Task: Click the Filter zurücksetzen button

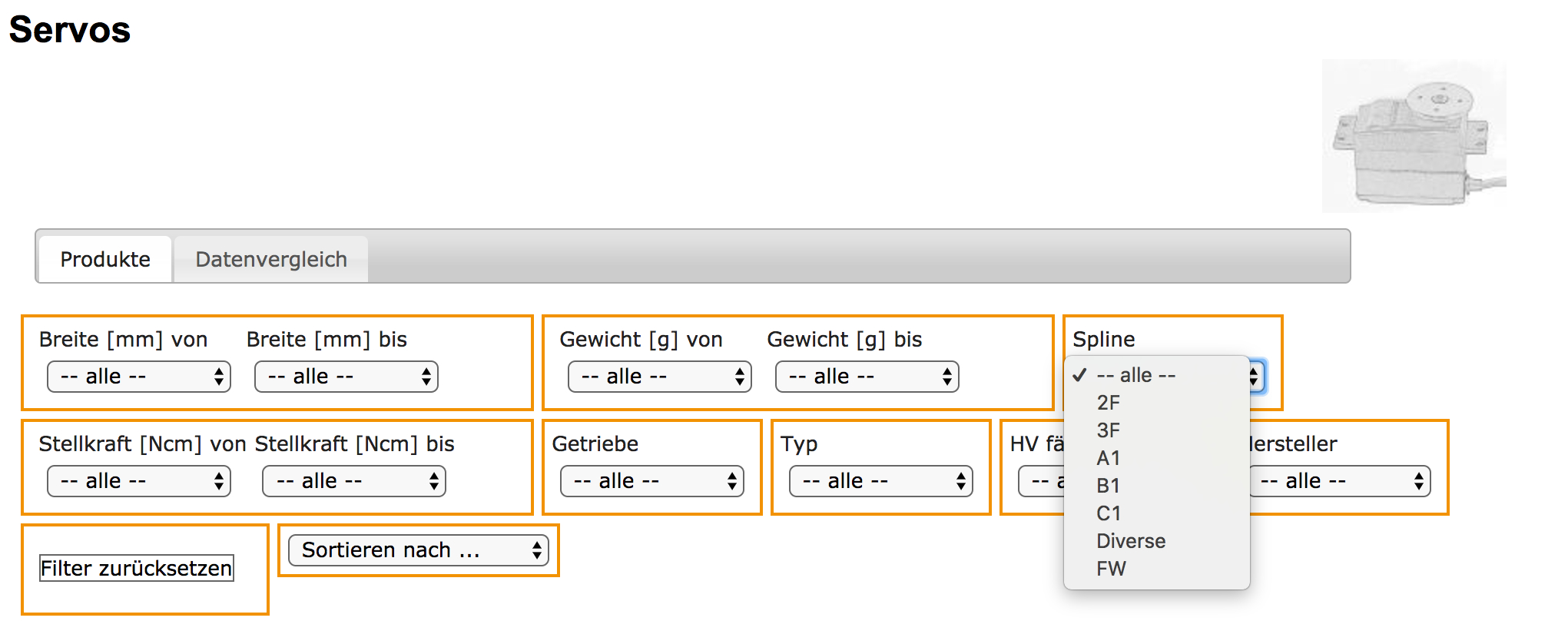Action: pos(137,569)
